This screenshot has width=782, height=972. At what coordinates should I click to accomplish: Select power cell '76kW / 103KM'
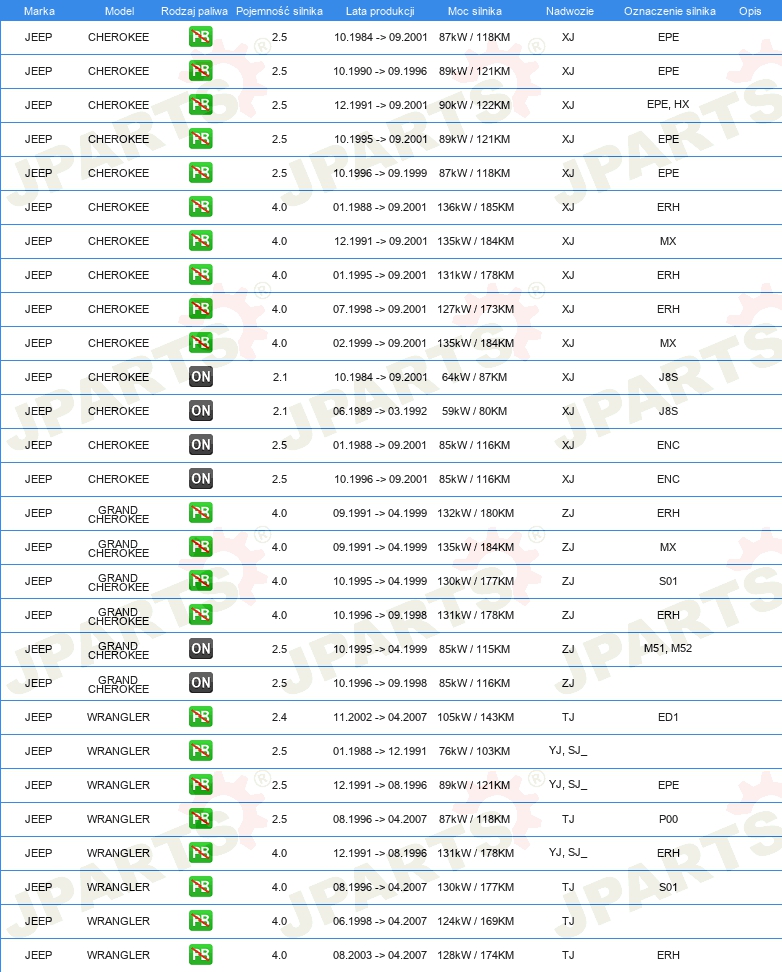pyautogui.click(x=474, y=751)
